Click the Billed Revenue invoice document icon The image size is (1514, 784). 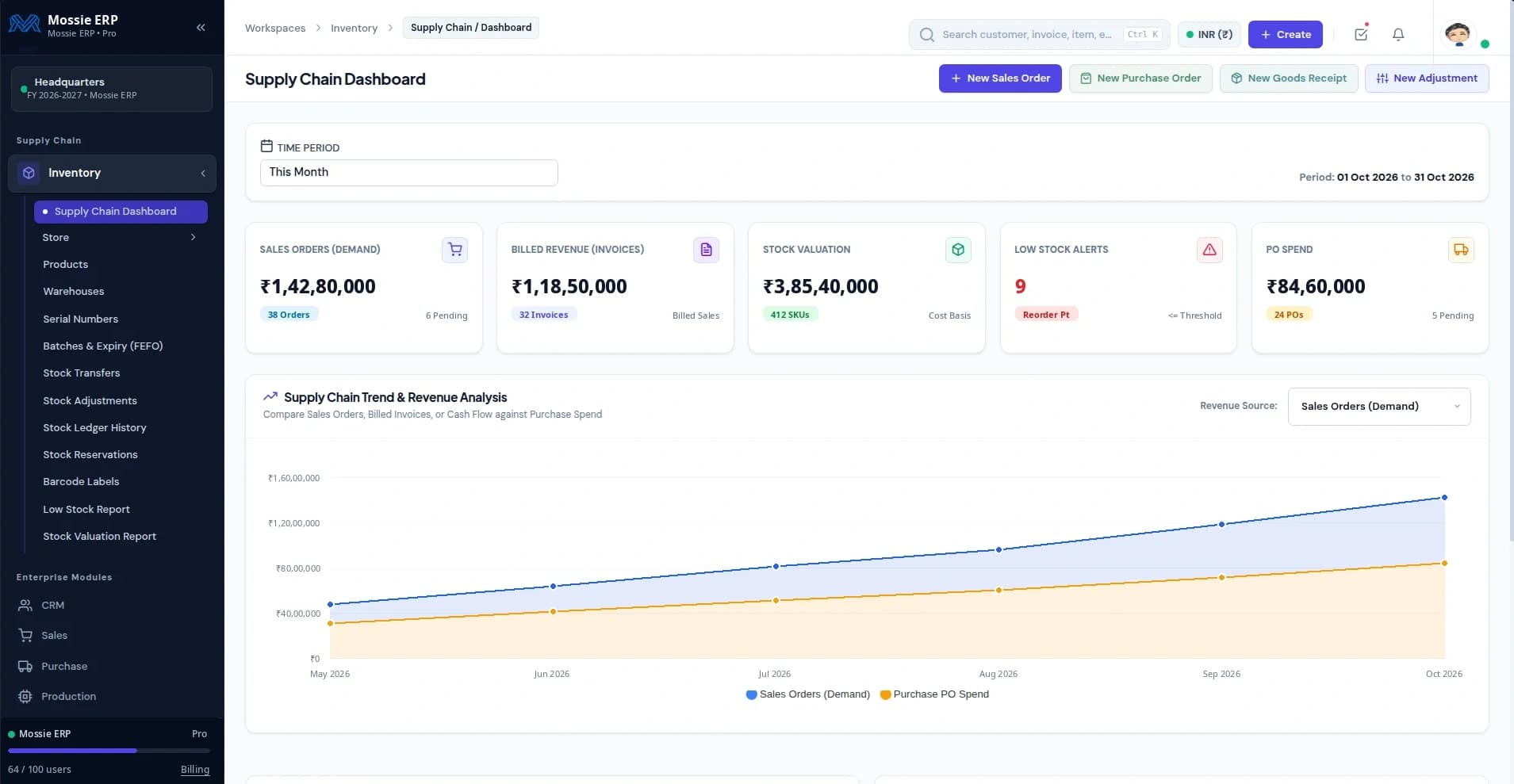[x=706, y=250]
